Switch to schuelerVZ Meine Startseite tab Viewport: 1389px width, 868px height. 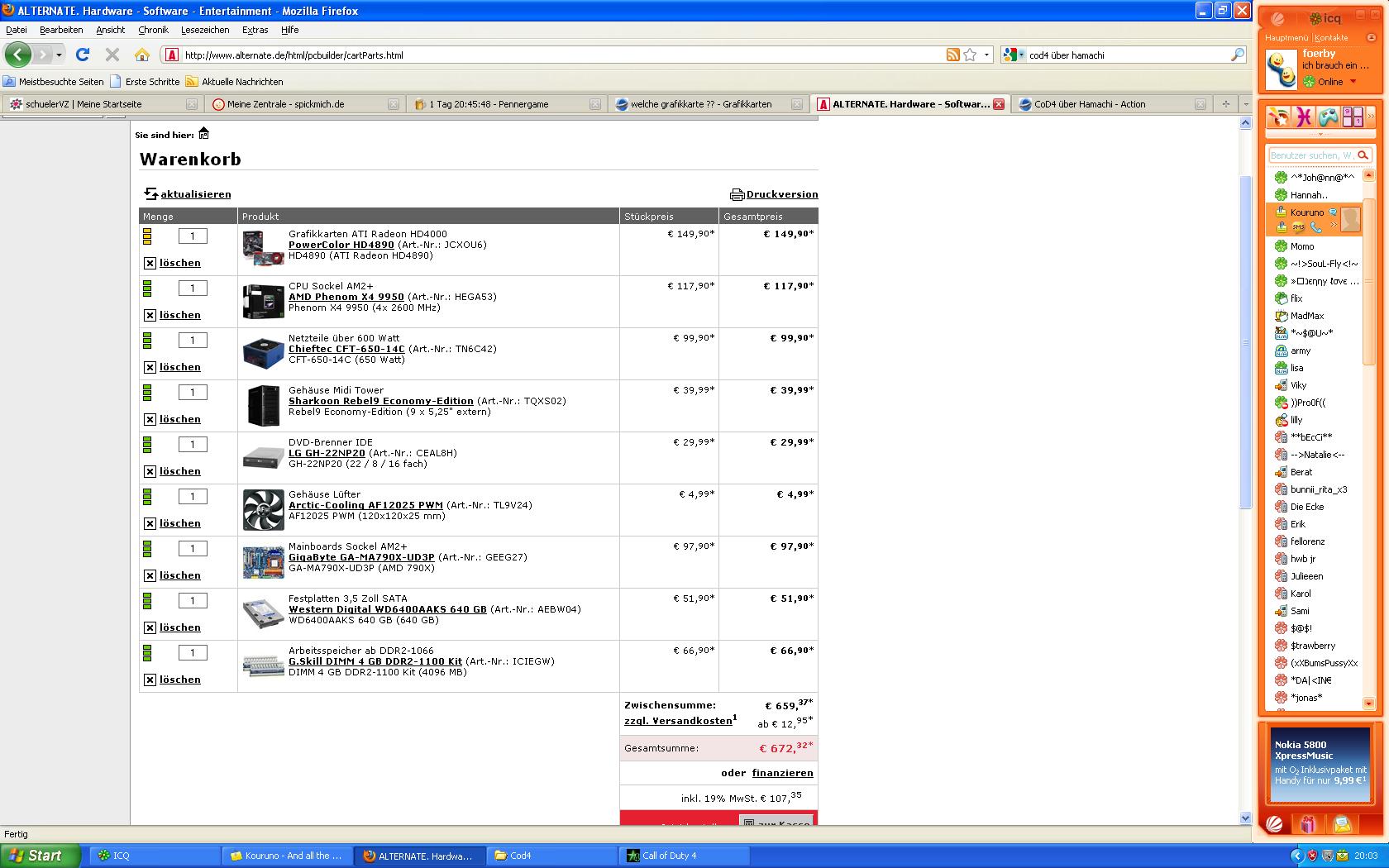pyautogui.click(x=102, y=104)
